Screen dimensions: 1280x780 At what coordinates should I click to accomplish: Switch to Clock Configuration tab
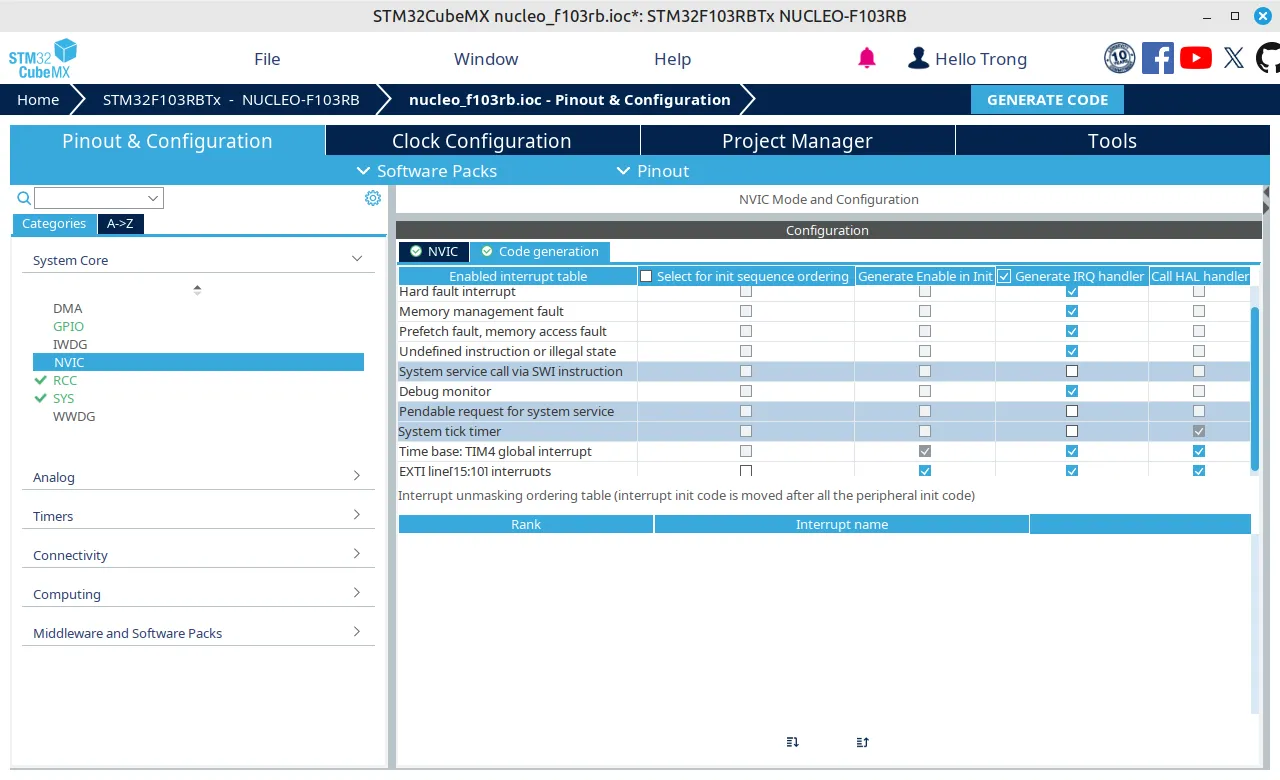(x=482, y=141)
